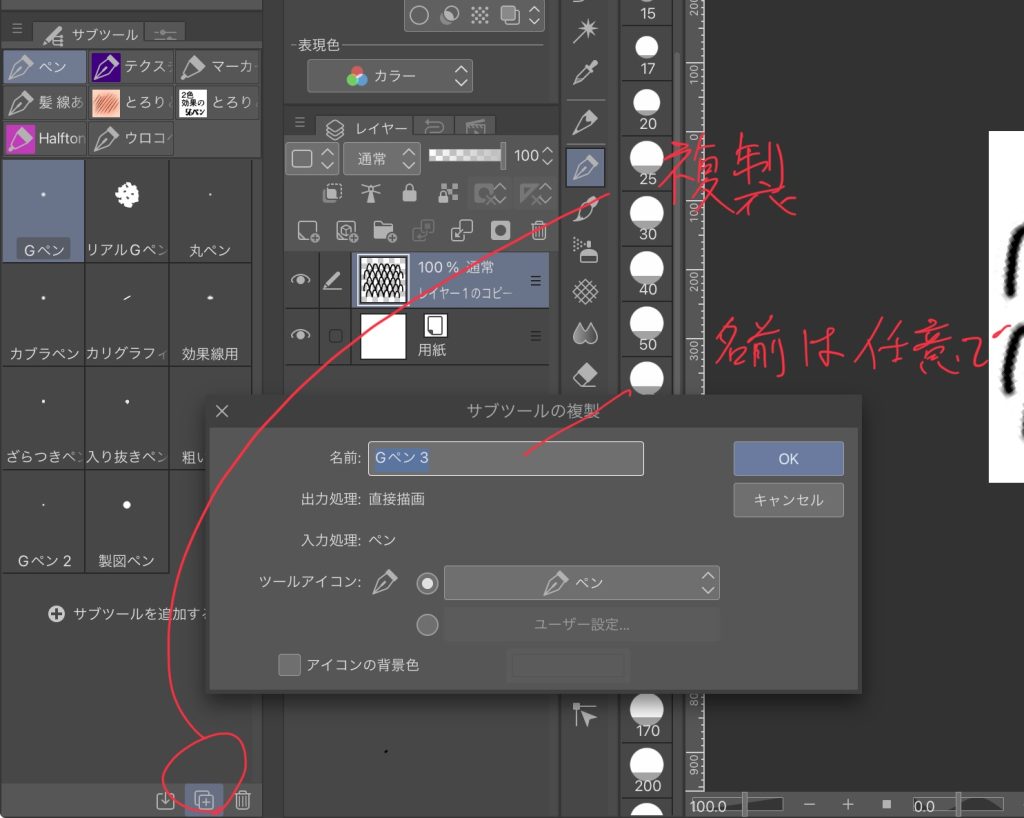
Task: Click the キャンセル button
Action: coord(788,500)
